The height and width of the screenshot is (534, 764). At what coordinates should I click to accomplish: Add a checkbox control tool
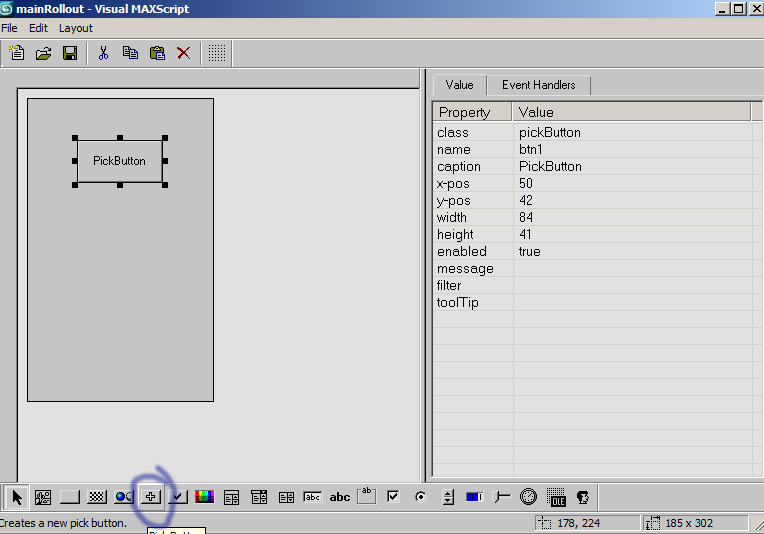(x=393, y=497)
